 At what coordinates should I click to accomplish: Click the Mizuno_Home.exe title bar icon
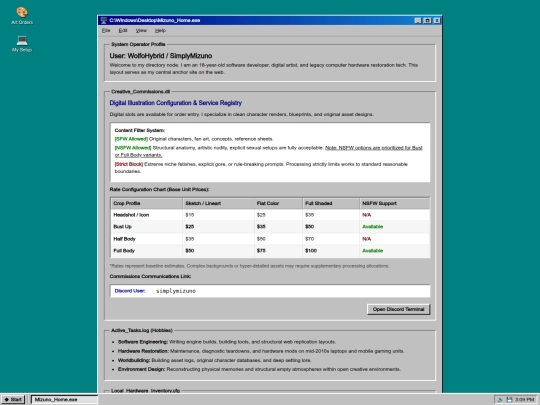[104, 20]
